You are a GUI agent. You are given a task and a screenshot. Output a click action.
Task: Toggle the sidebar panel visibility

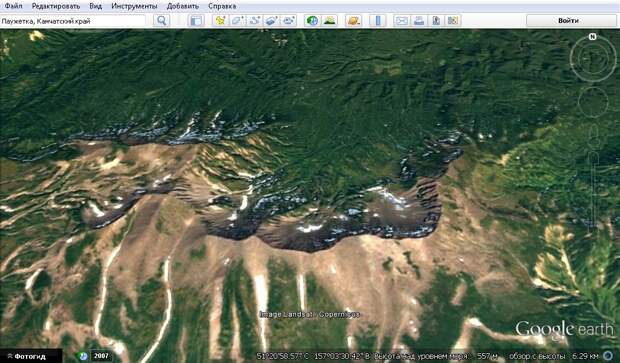[x=196, y=21]
